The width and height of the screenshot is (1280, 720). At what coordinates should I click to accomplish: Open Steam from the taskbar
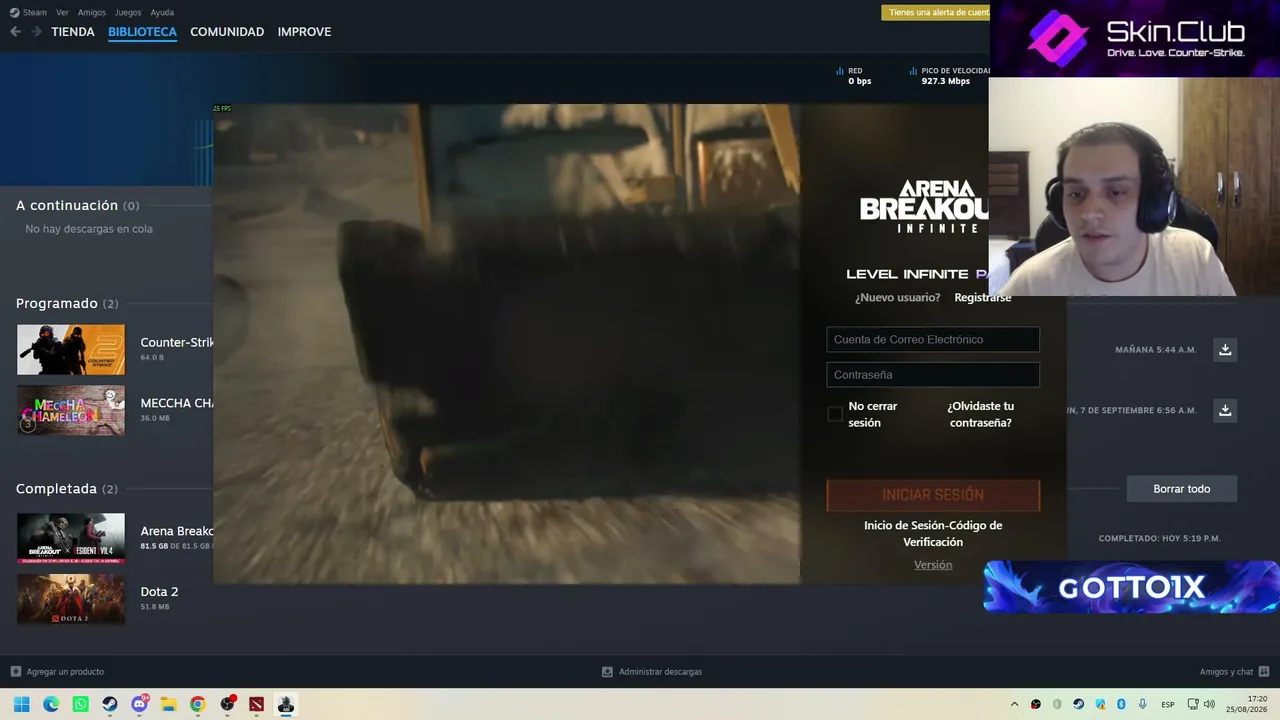(110, 704)
